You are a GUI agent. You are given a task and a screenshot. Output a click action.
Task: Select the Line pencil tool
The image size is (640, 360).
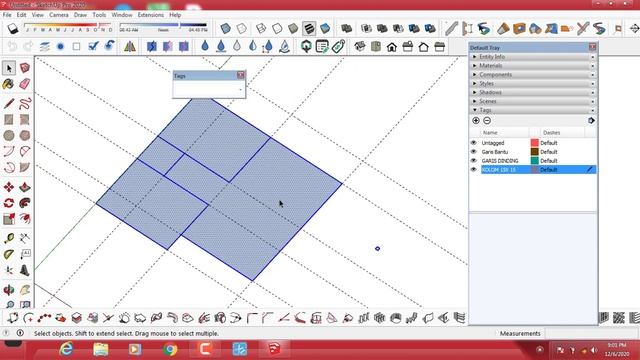[9, 103]
